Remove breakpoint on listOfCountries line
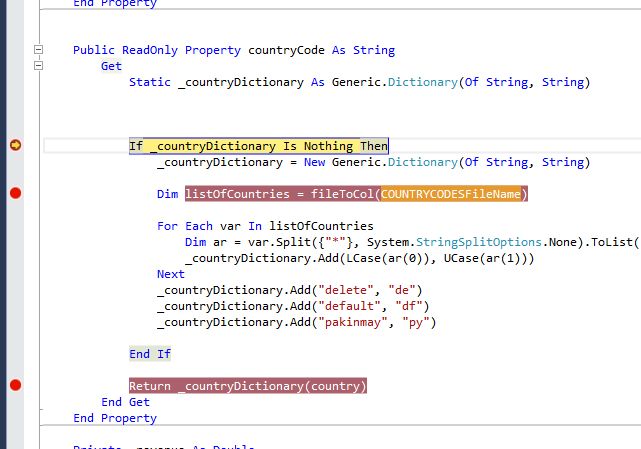 pos(16,193)
